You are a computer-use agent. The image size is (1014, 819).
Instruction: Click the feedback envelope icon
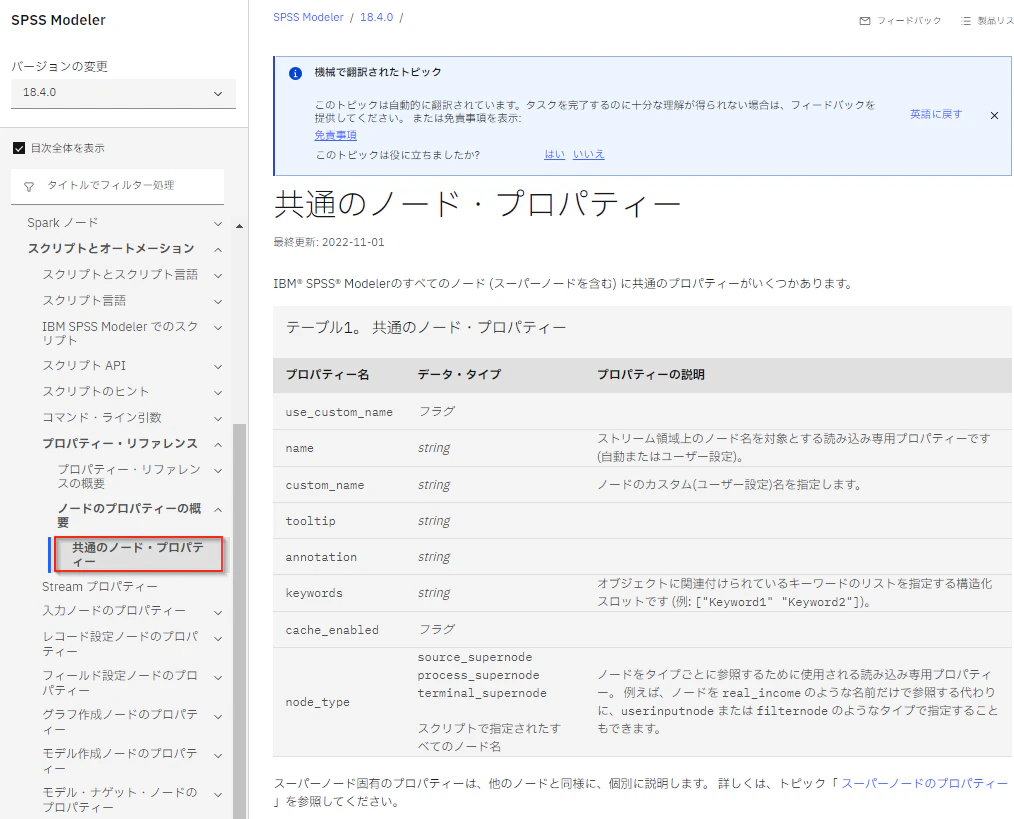click(x=865, y=21)
